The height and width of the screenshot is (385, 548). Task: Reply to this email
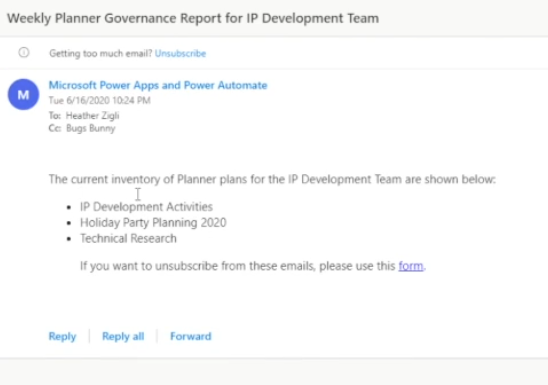pos(62,336)
